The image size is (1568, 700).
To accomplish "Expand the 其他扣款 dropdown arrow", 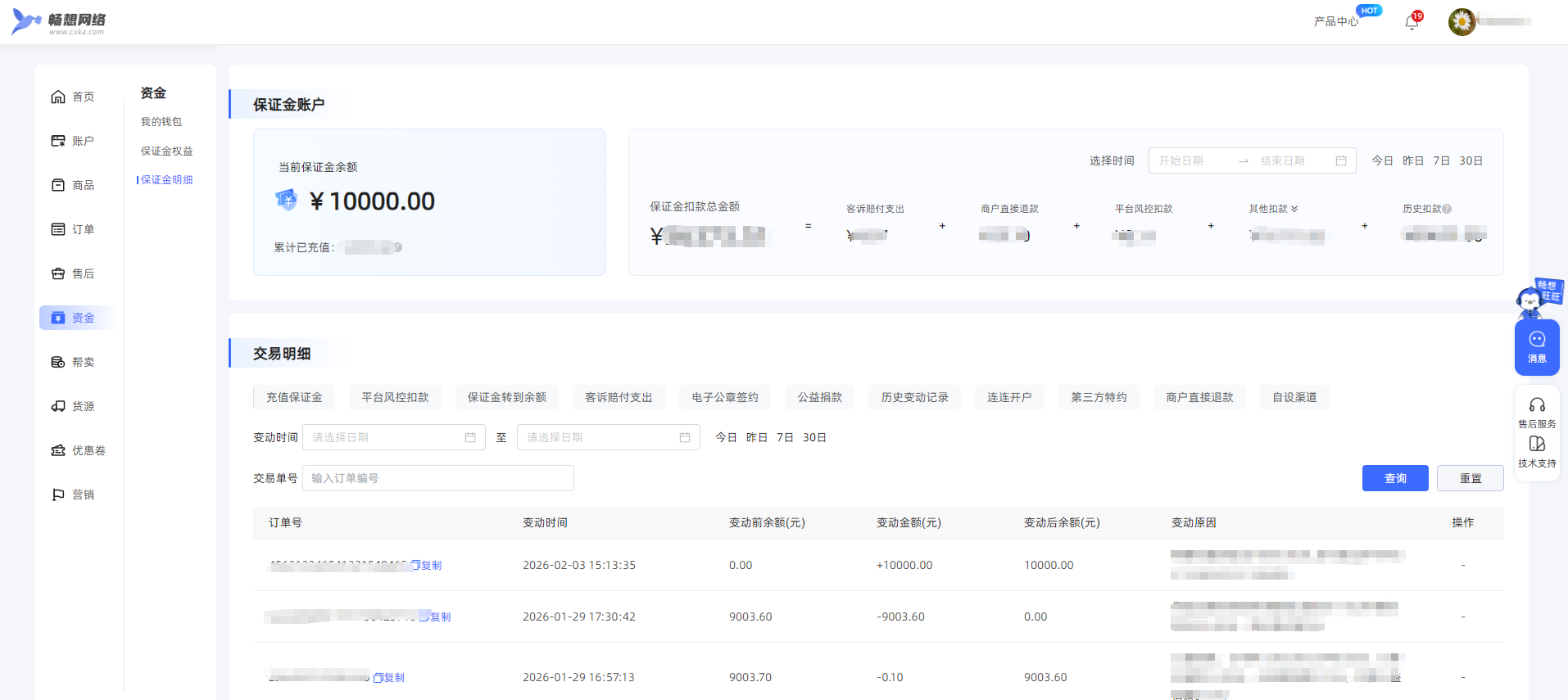I will point(1294,209).
